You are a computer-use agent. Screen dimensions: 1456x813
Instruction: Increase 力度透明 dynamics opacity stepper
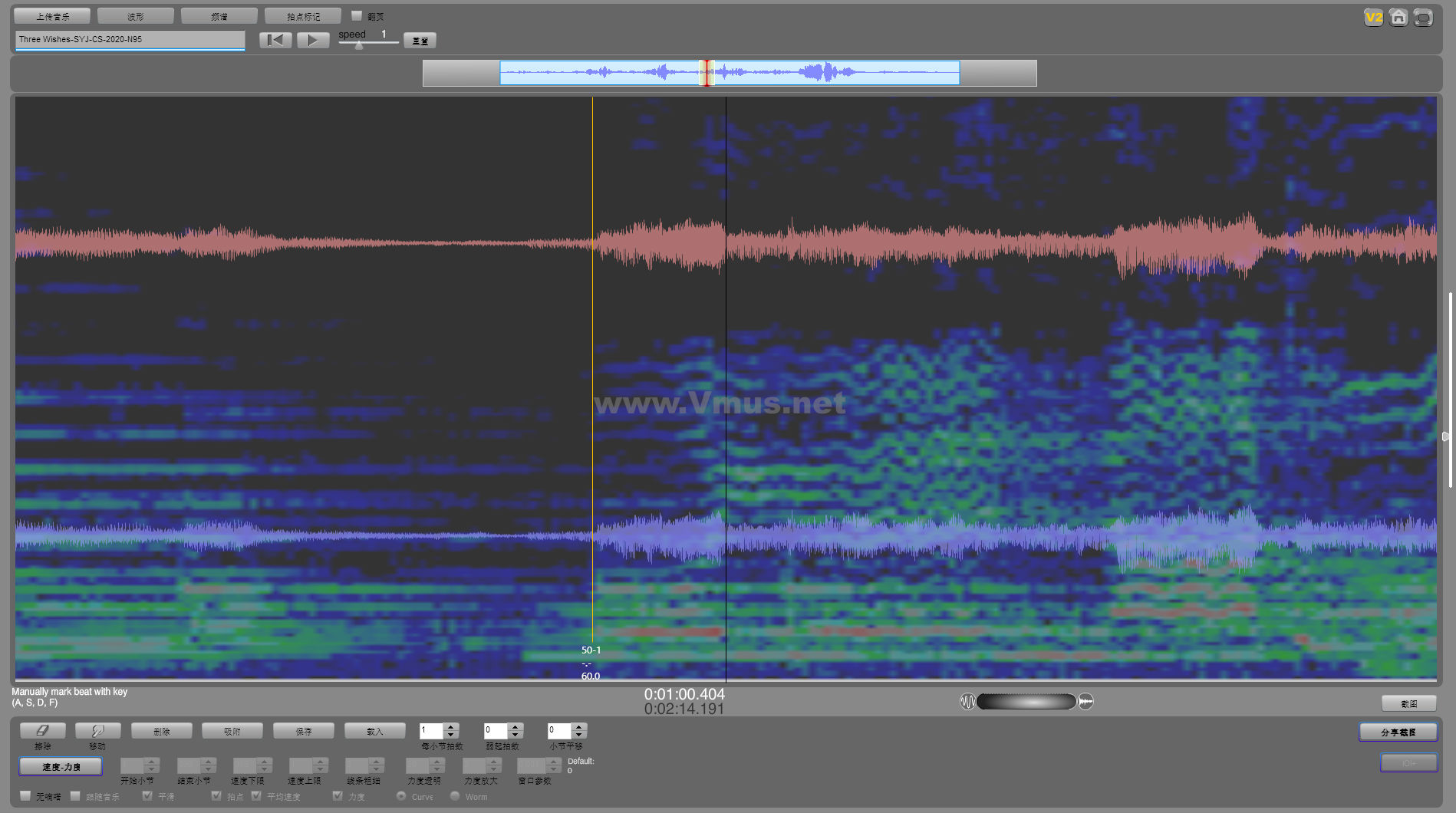[x=437, y=762]
